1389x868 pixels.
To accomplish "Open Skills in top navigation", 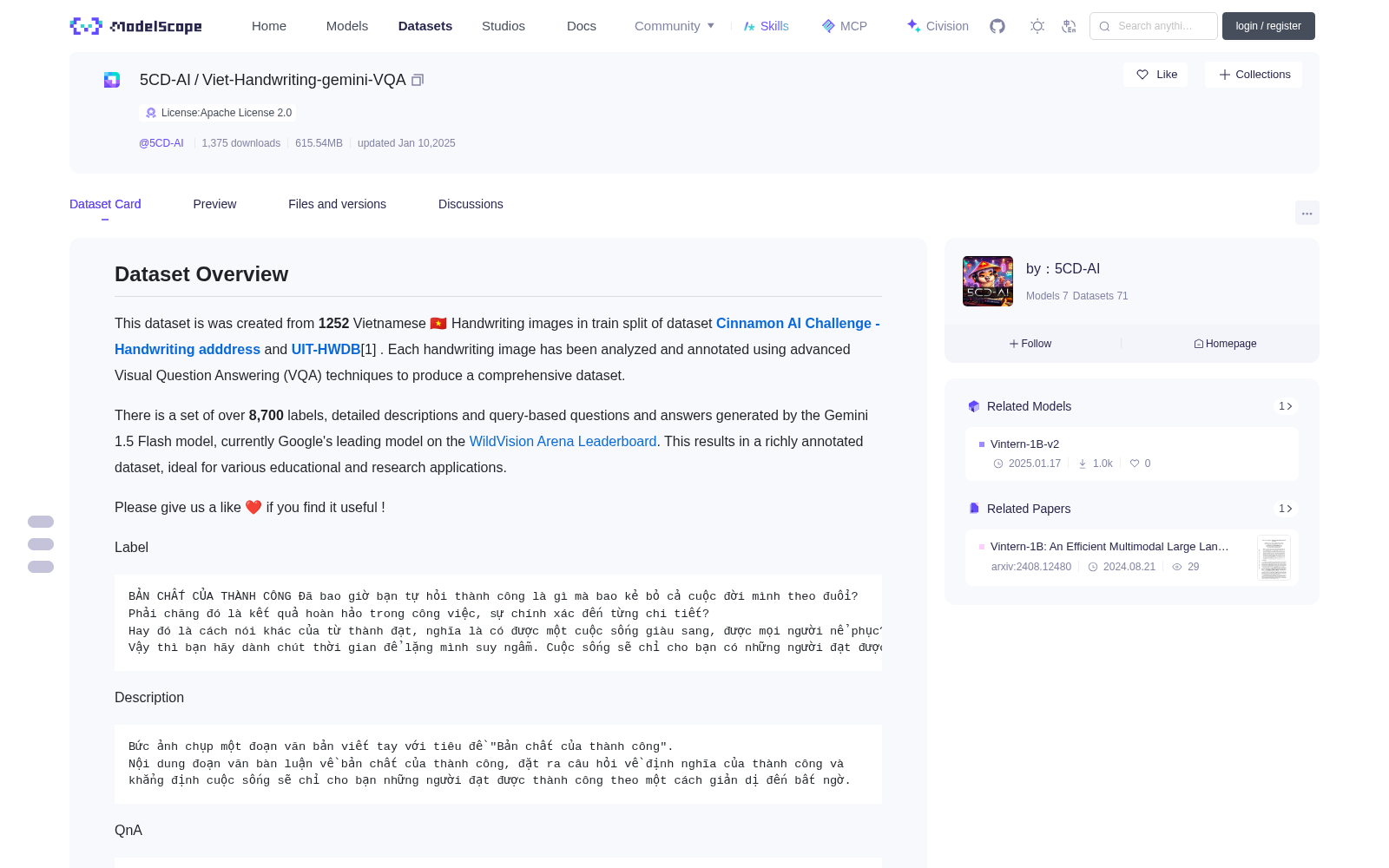I will click(x=767, y=26).
